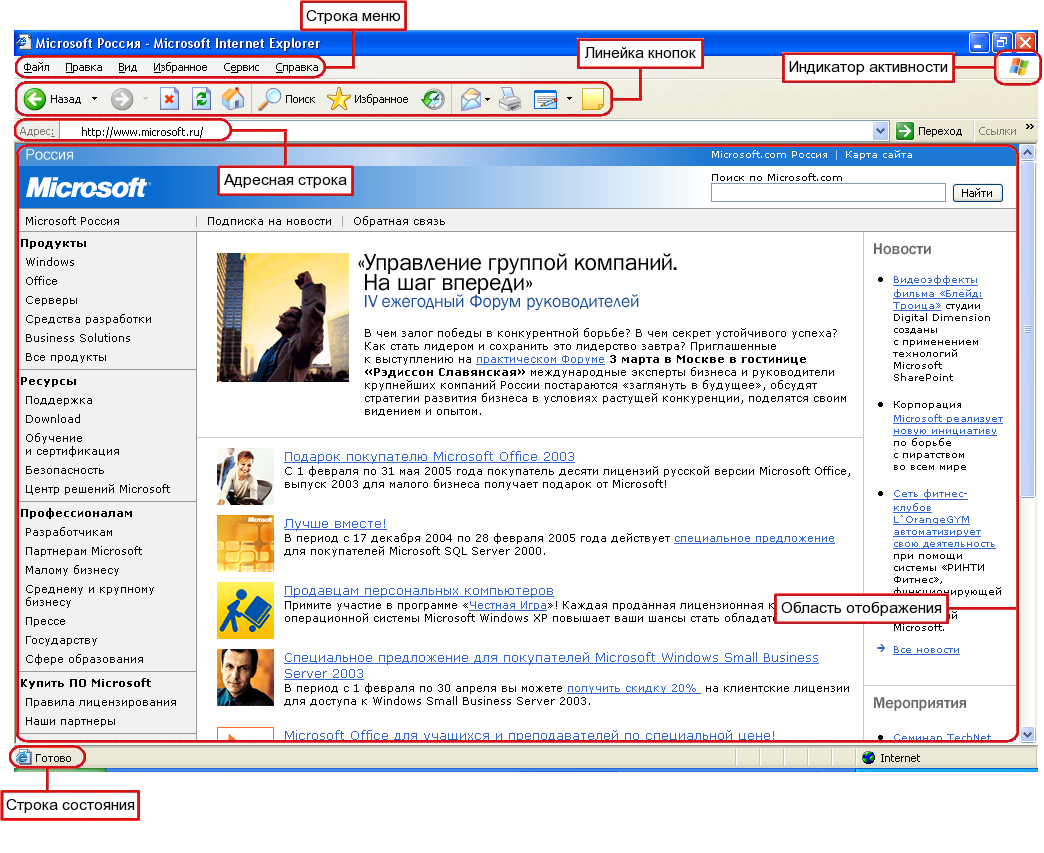Open the практическом Форуме link
Image resolution: width=1044 pixels, height=853 pixels.
click(x=540, y=359)
